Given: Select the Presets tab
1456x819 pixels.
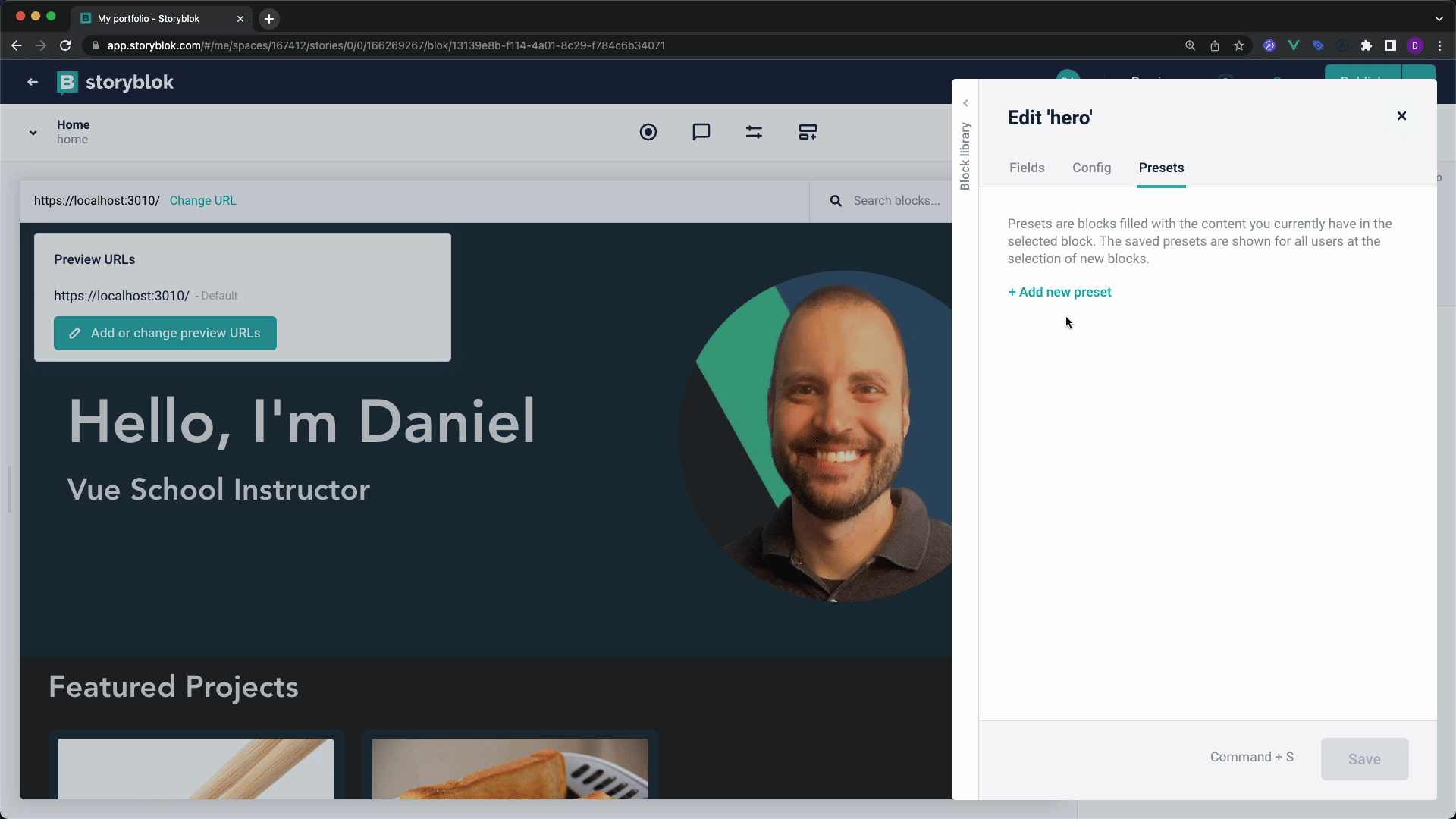Looking at the screenshot, I should tap(1161, 168).
